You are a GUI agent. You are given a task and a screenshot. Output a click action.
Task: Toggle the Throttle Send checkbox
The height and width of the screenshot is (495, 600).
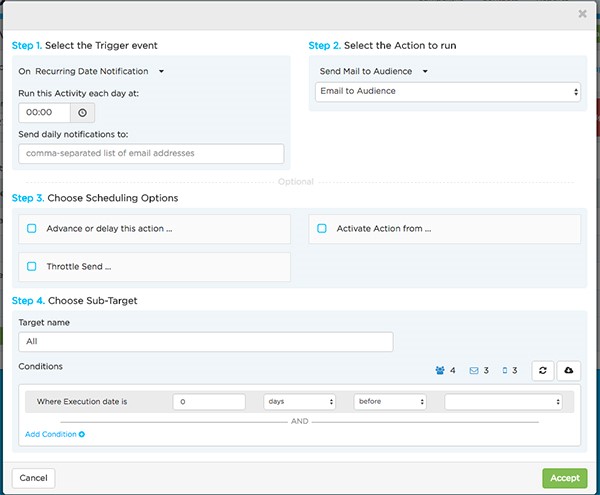tap(32, 266)
